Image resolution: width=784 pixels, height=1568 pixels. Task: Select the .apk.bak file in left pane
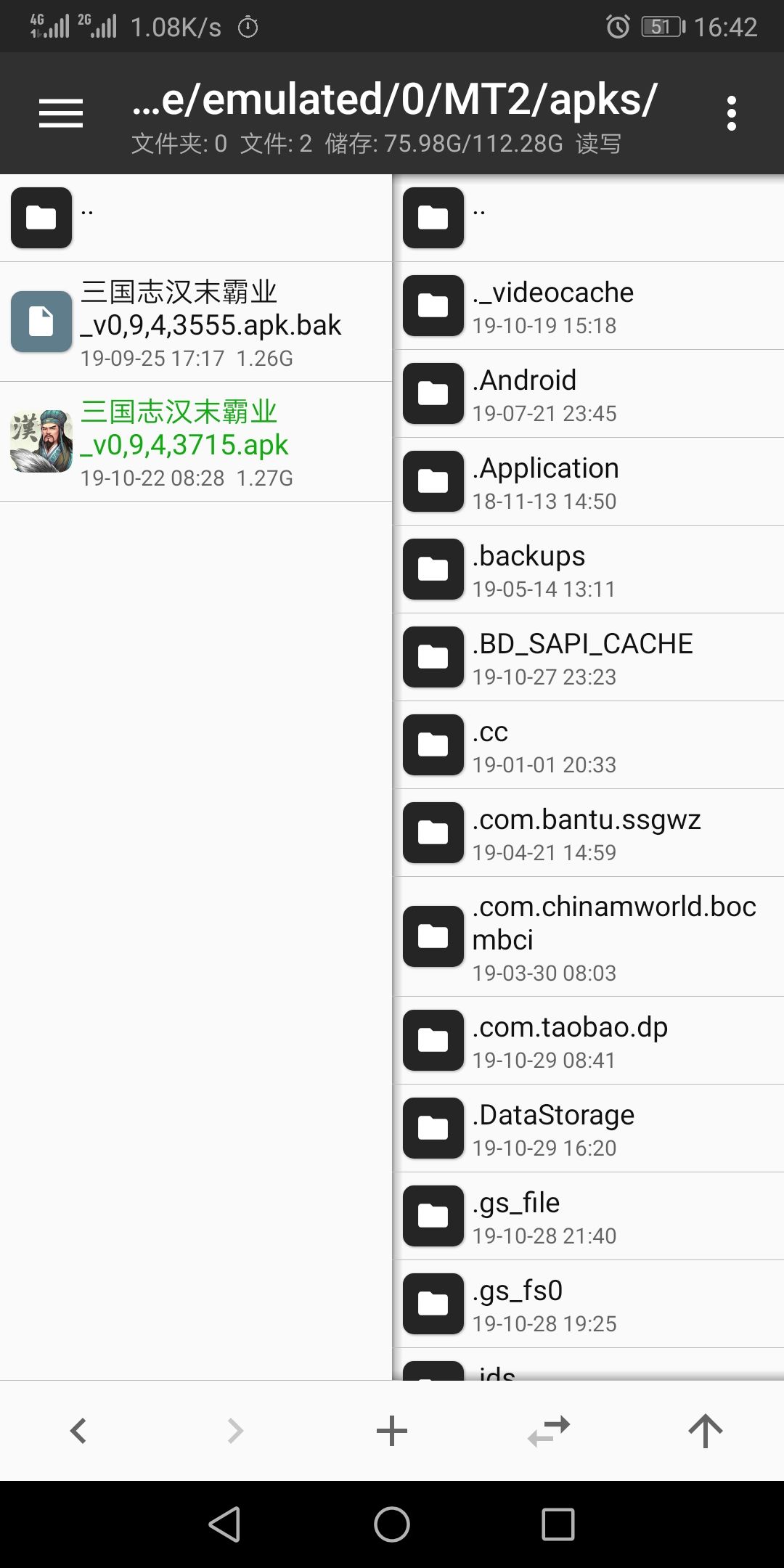[196, 322]
